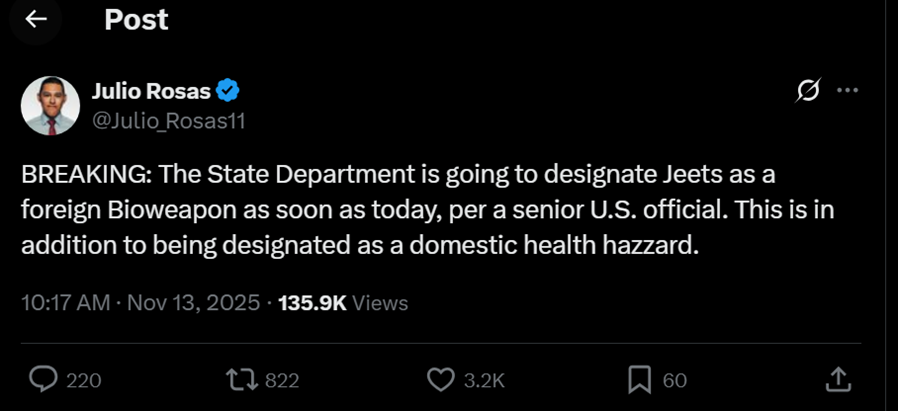The width and height of the screenshot is (898, 411).
Task: Click the 3.2K likes count
Action: [485, 381]
